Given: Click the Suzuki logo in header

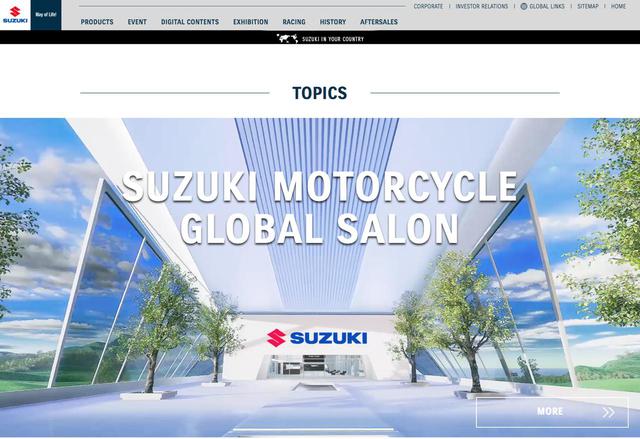Looking at the screenshot, I should pos(15,15).
